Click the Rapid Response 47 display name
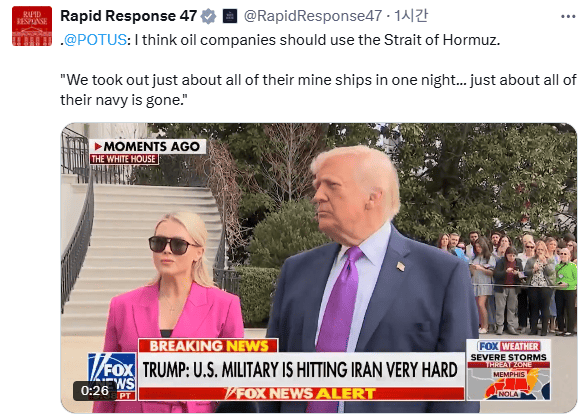 coord(129,16)
